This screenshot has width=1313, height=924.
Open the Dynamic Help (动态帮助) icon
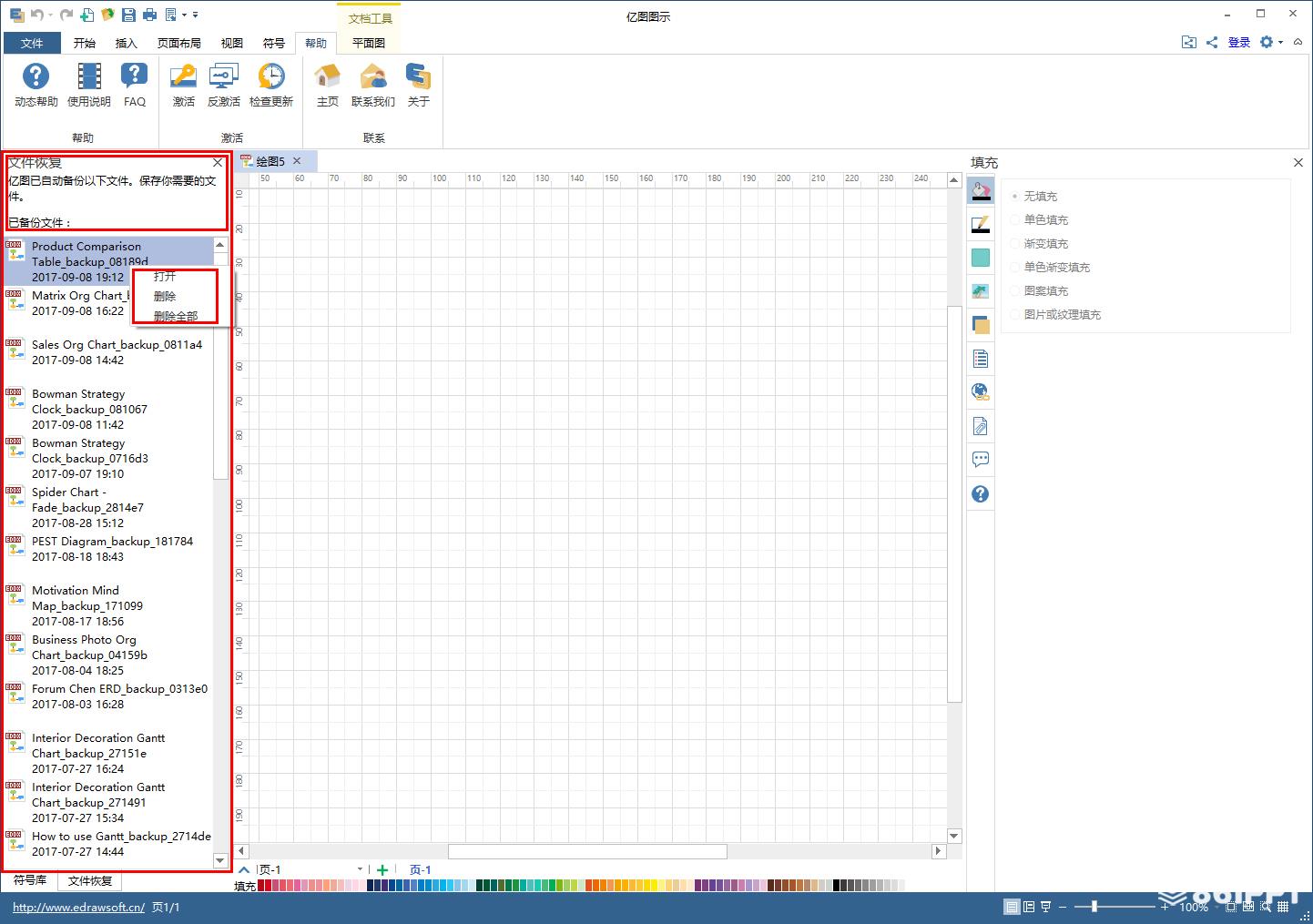(36, 85)
